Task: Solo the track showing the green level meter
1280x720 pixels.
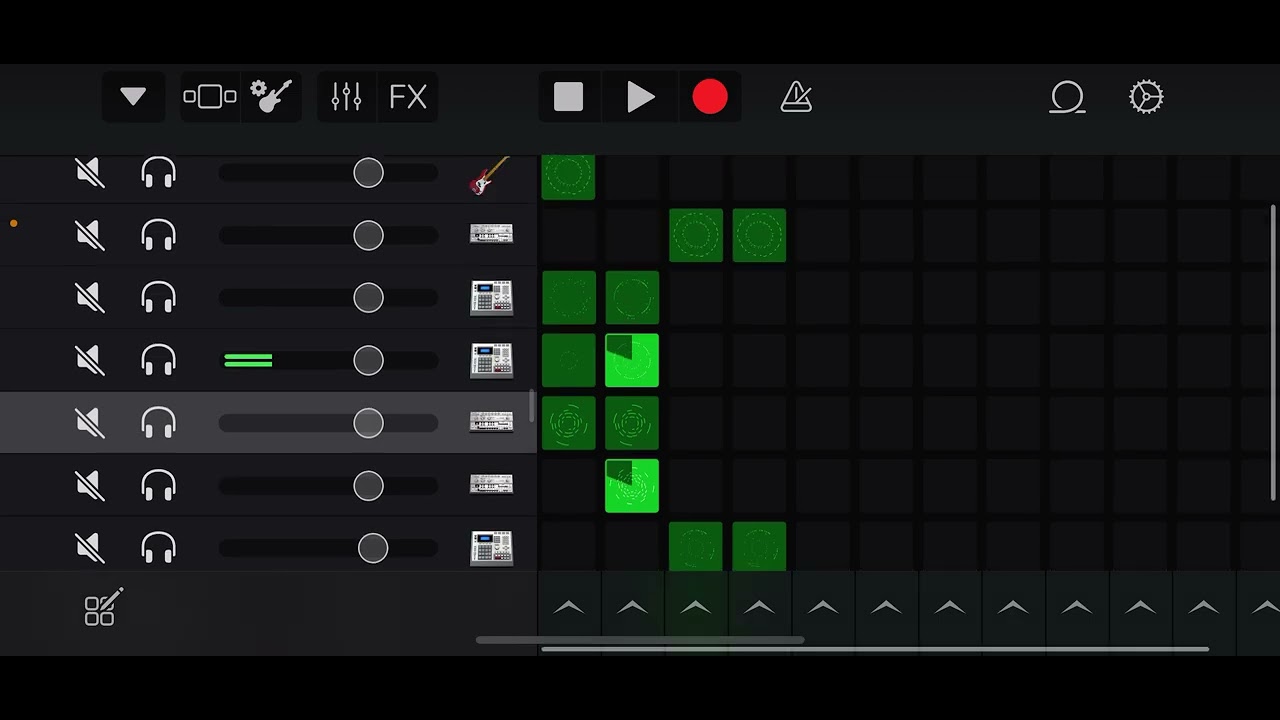Action: coord(159,361)
